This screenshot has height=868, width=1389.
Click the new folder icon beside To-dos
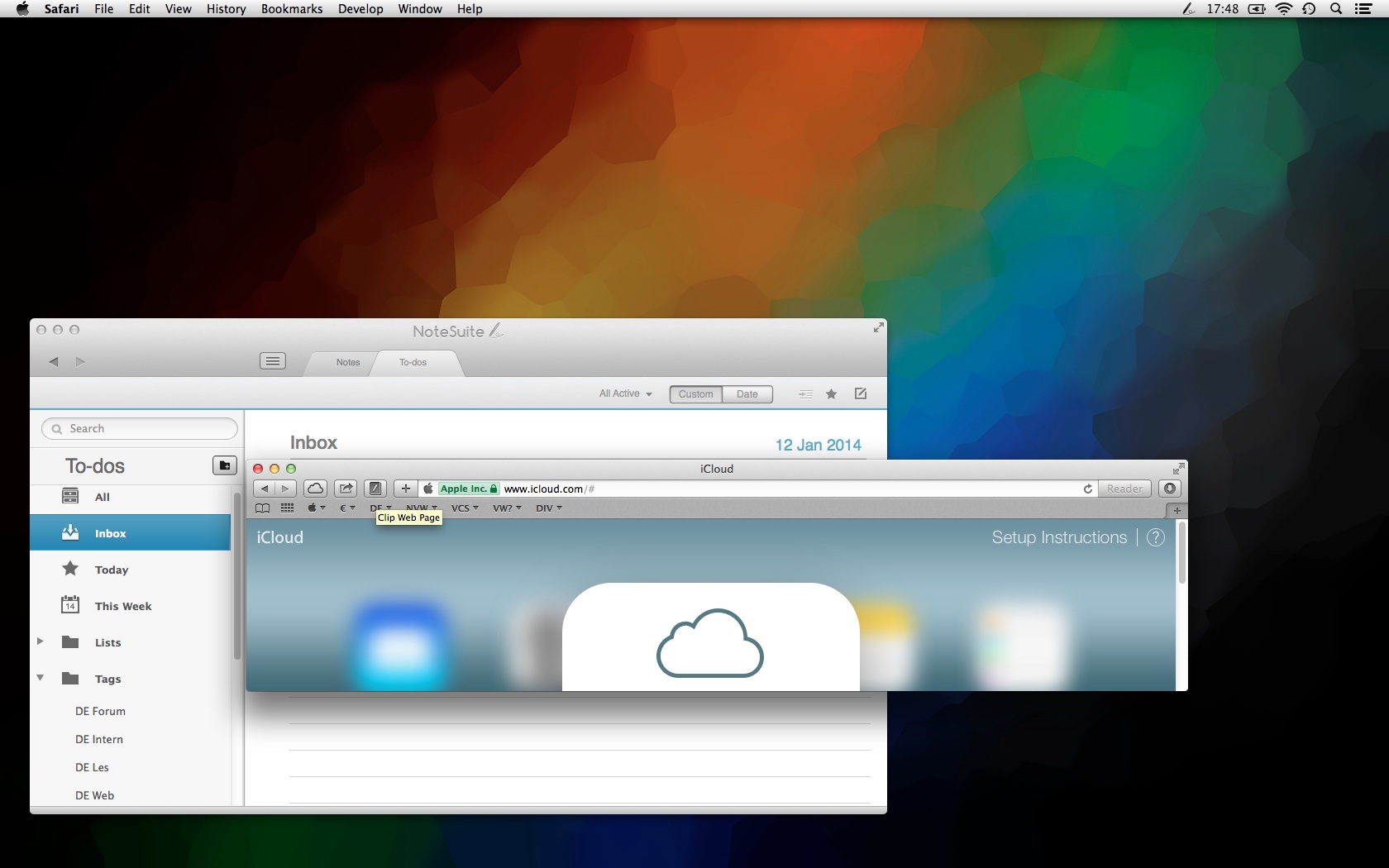[225, 465]
